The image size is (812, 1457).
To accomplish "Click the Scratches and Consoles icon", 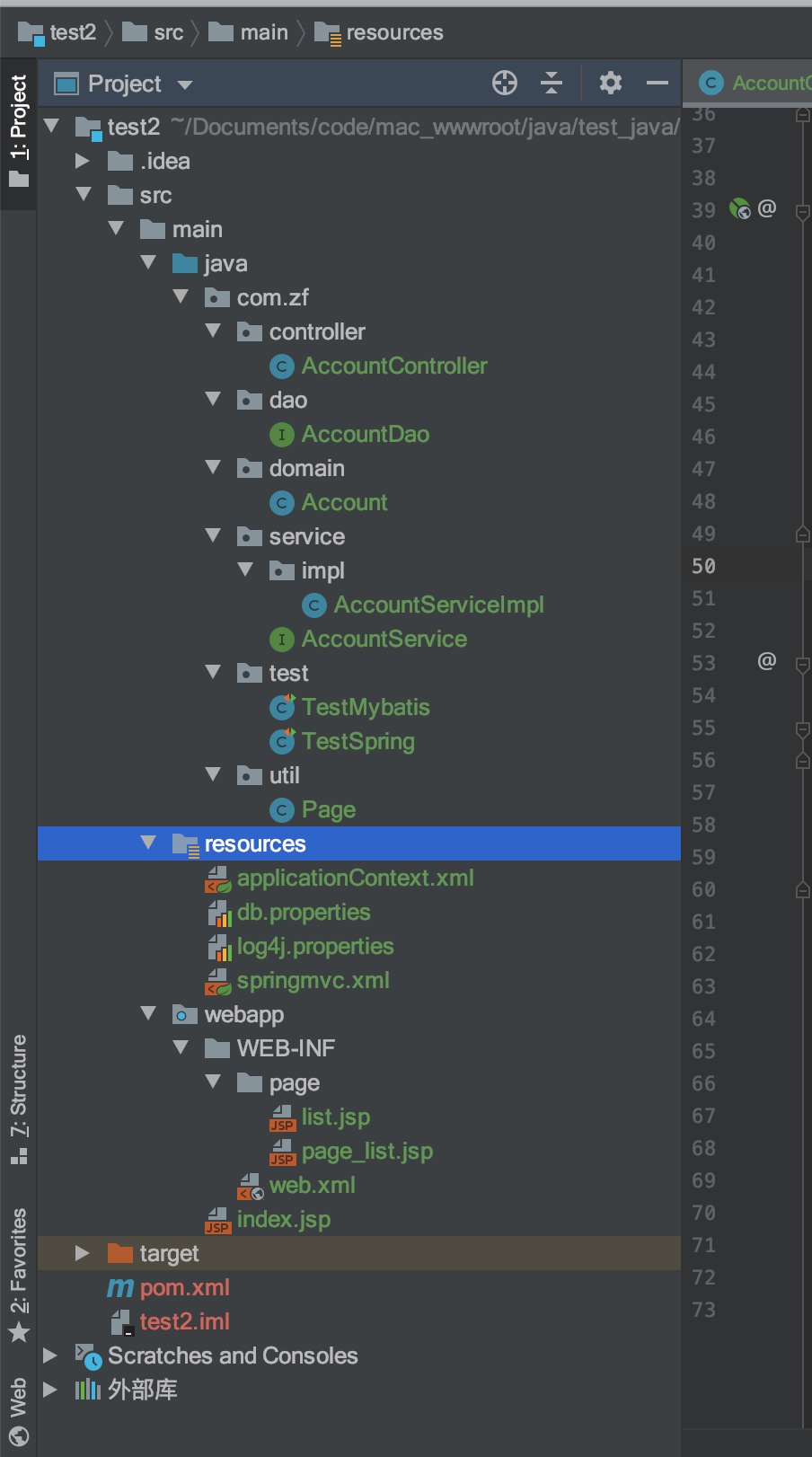I will coord(88,1355).
